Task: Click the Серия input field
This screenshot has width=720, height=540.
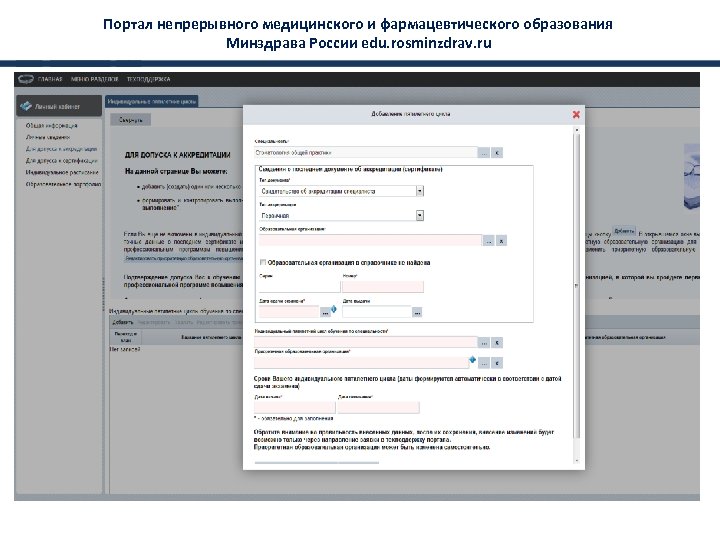Action: tap(299, 287)
